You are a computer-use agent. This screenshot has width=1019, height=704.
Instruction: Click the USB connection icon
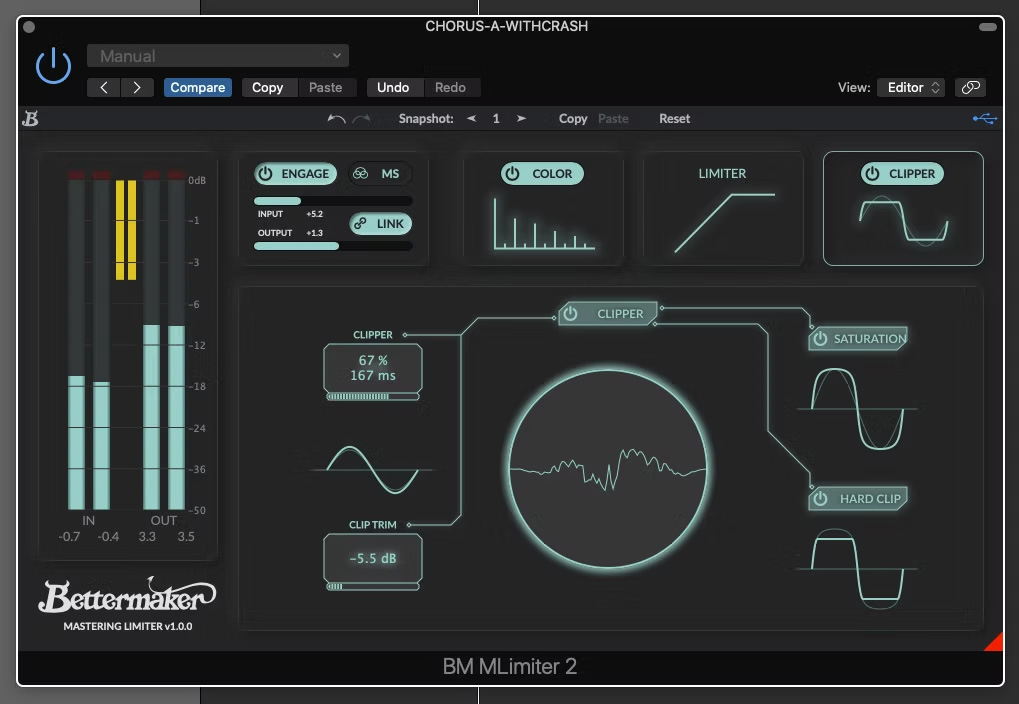coord(985,118)
